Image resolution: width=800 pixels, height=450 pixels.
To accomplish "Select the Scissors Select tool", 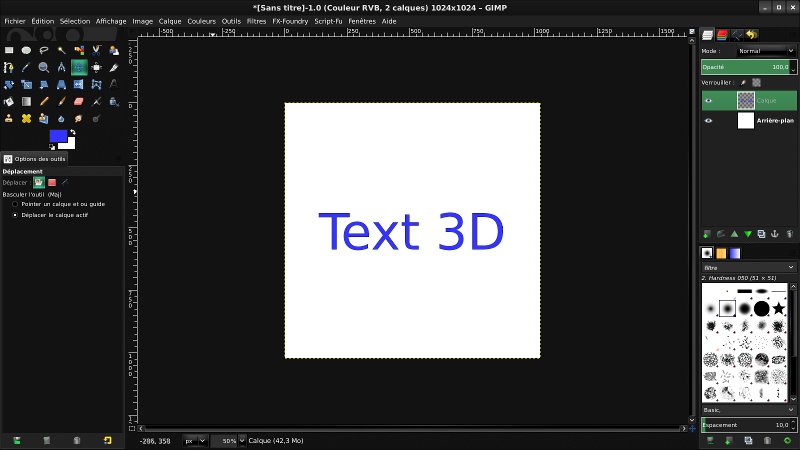I will click(96, 50).
